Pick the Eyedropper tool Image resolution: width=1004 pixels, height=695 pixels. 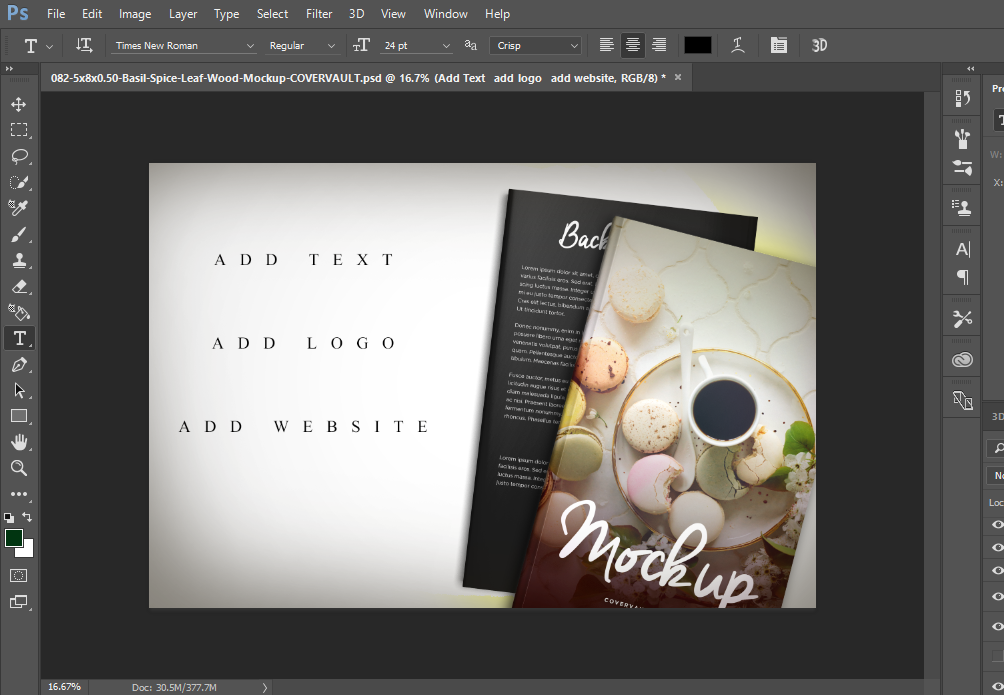click(19, 208)
